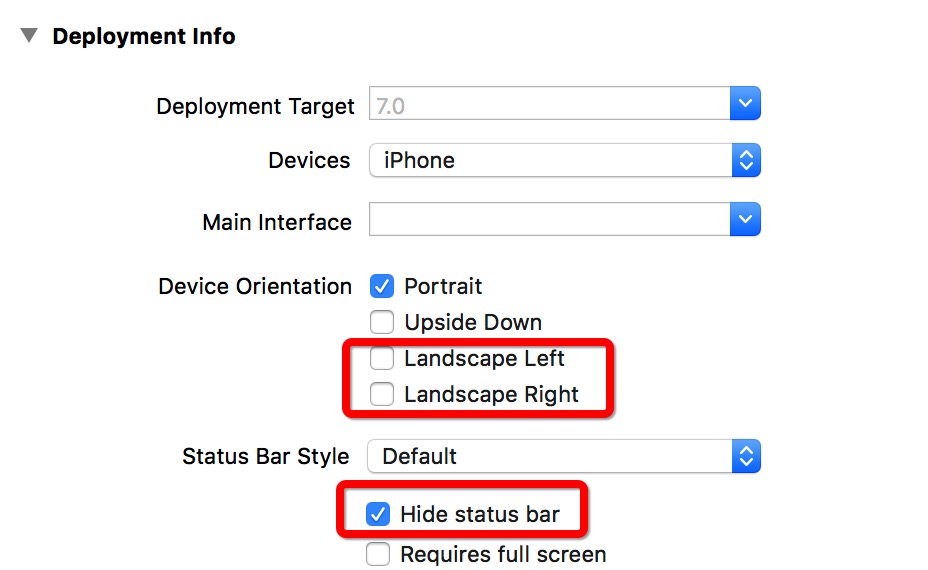Click the Device Orientation label
This screenshot has height=570, width=928.
pos(255,287)
